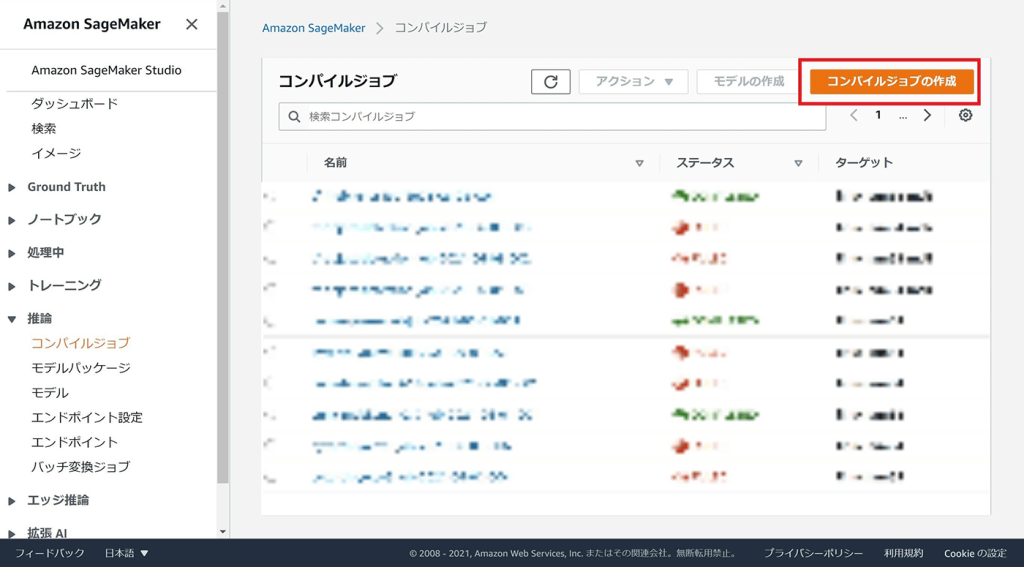Close the Amazon SageMaker sidebar panel
The width and height of the screenshot is (1024, 567).
[191, 25]
